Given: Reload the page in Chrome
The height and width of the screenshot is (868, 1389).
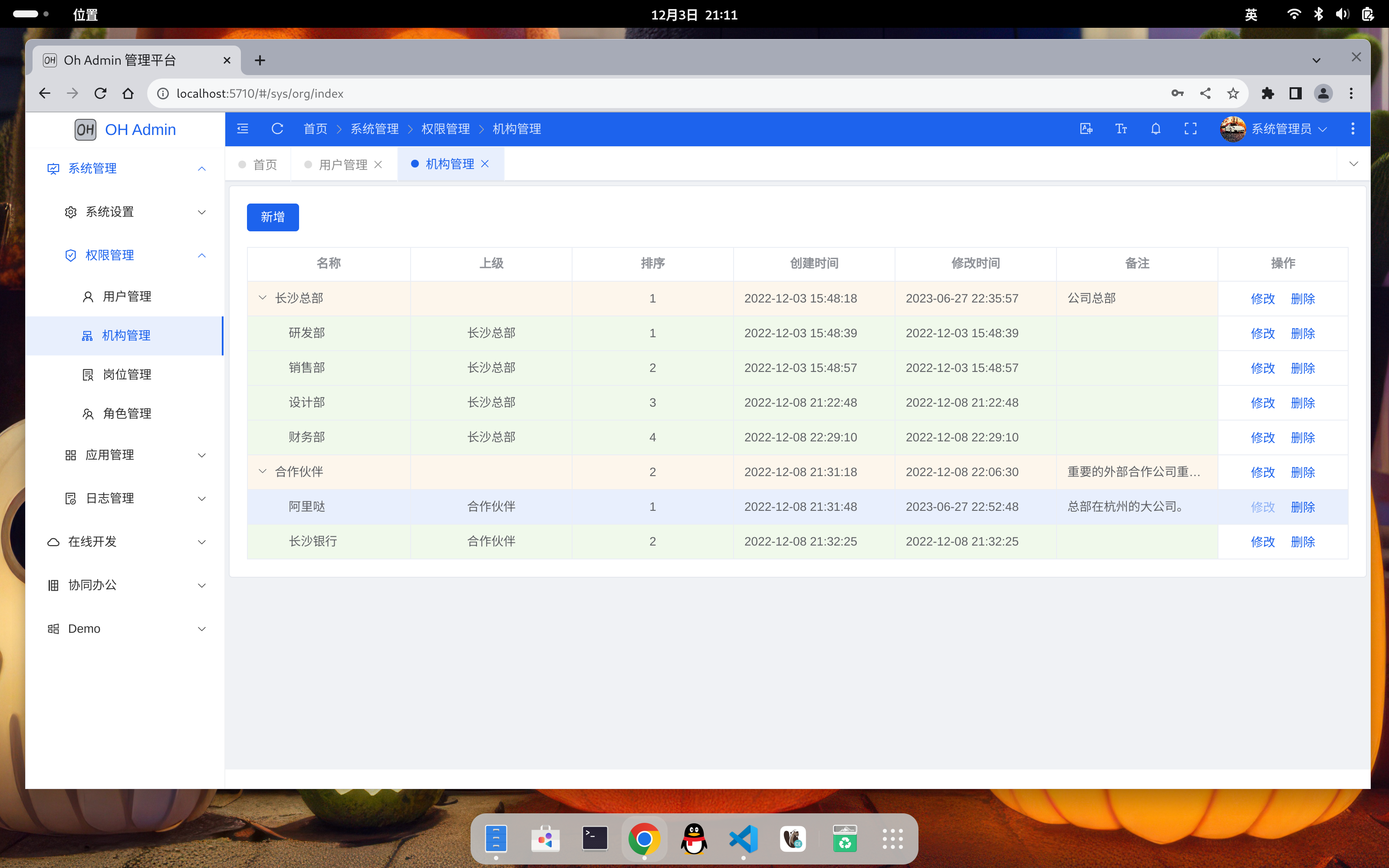Looking at the screenshot, I should pyautogui.click(x=100, y=93).
